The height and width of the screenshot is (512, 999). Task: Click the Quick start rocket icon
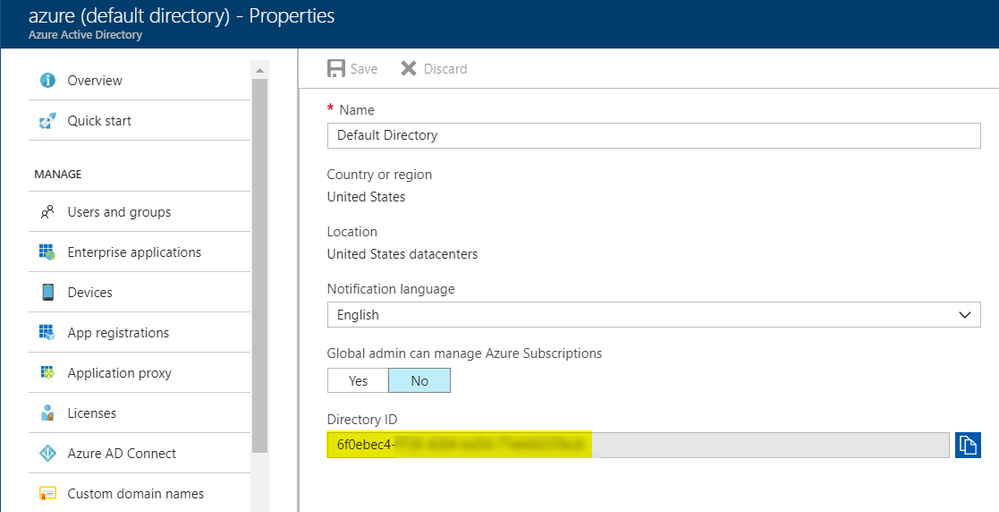[x=47, y=121]
